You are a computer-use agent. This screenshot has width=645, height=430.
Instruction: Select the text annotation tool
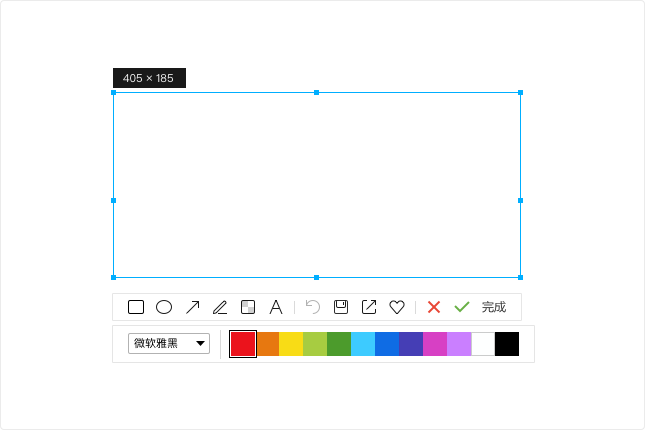click(x=276, y=307)
